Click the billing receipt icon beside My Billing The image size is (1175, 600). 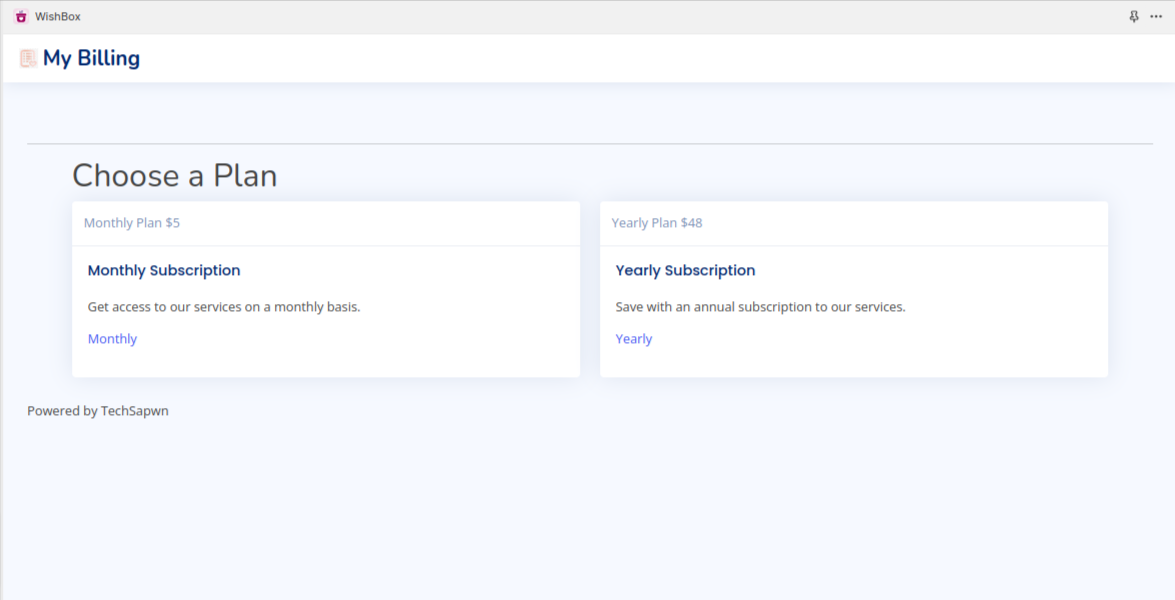click(28, 59)
